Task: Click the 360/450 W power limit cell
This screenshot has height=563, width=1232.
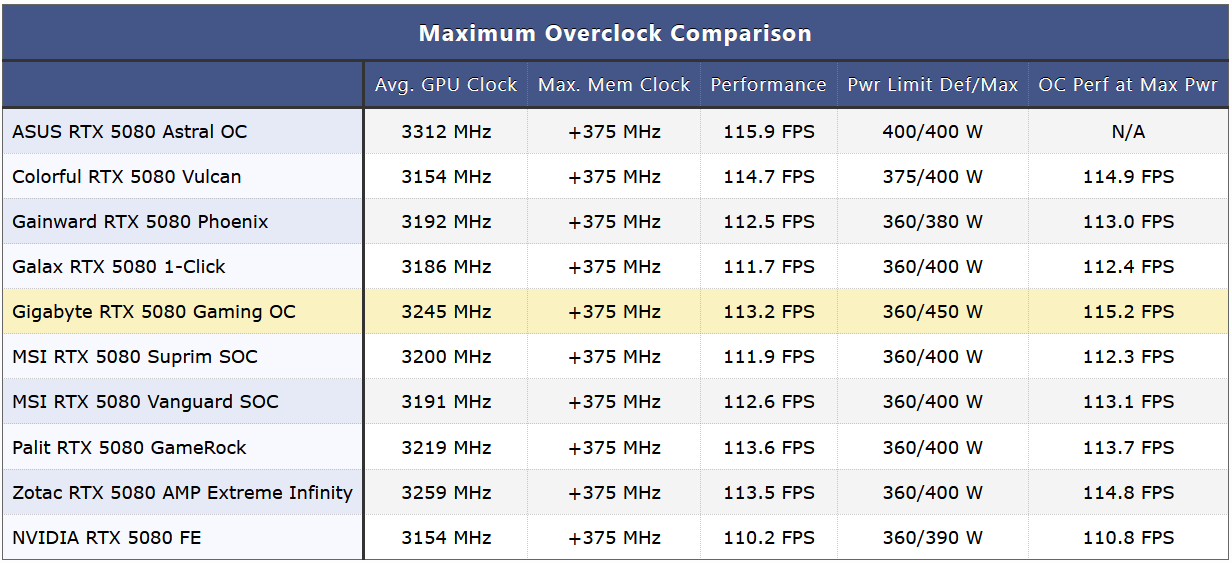Action: click(932, 312)
